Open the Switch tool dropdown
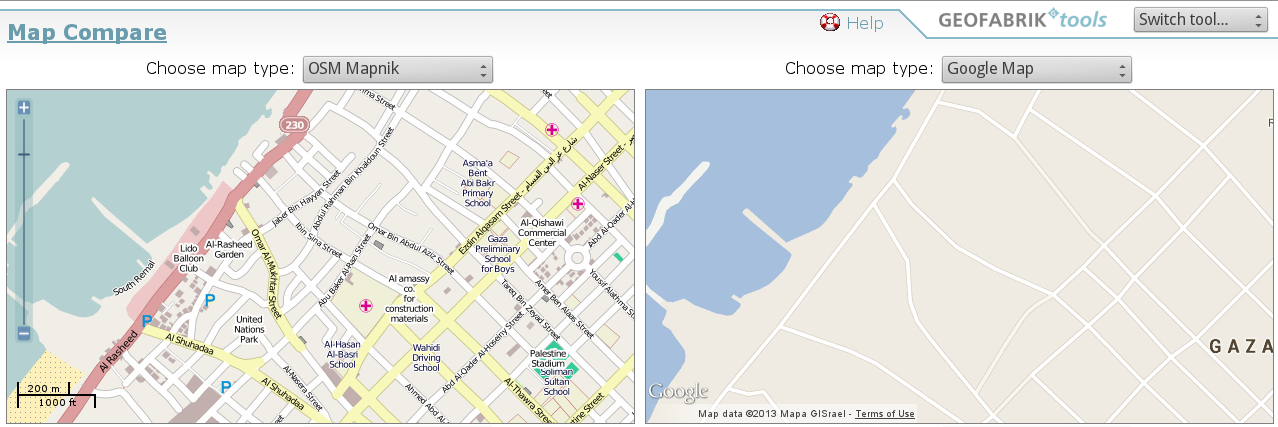 [x=1200, y=20]
